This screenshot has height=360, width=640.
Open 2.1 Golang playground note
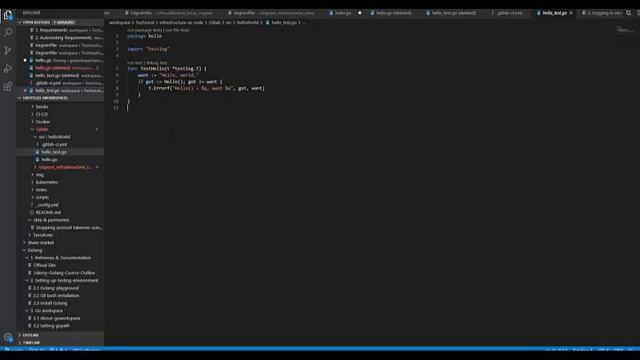(56, 288)
